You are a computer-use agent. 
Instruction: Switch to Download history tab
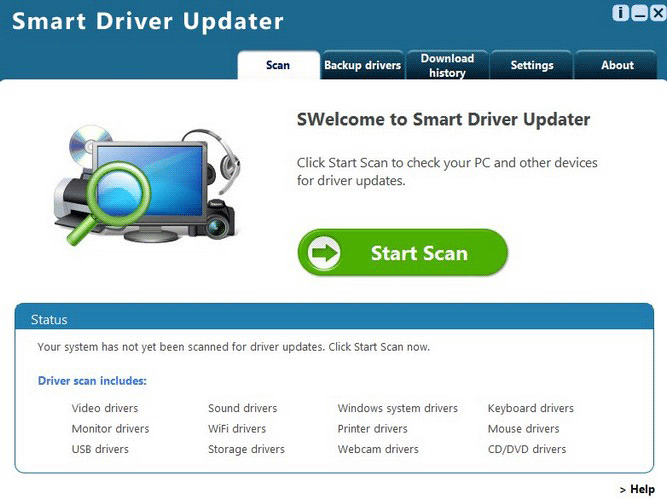[447, 65]
